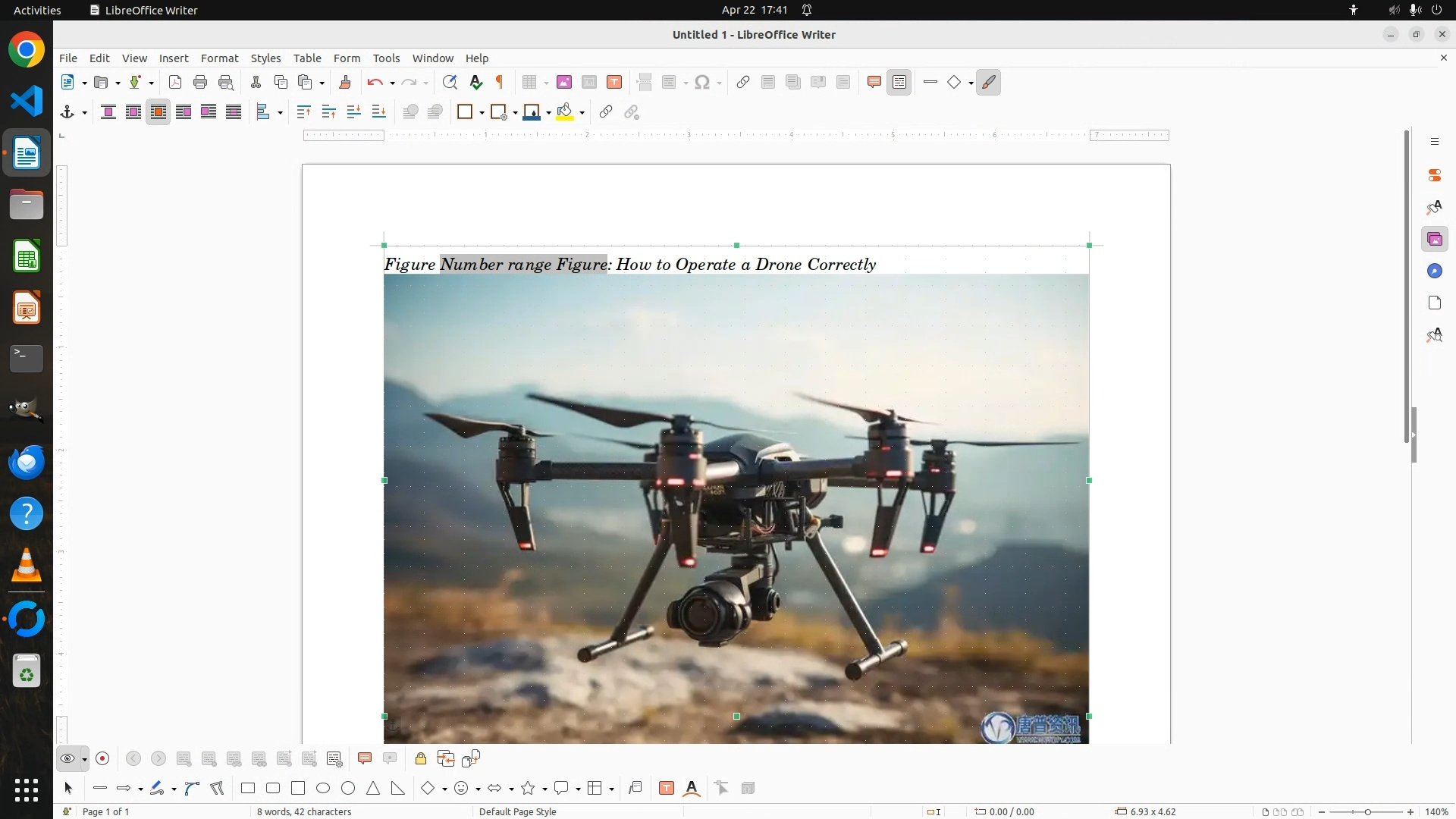Open the Tools menu
1456x819 pixels.
tap(386, 58)
